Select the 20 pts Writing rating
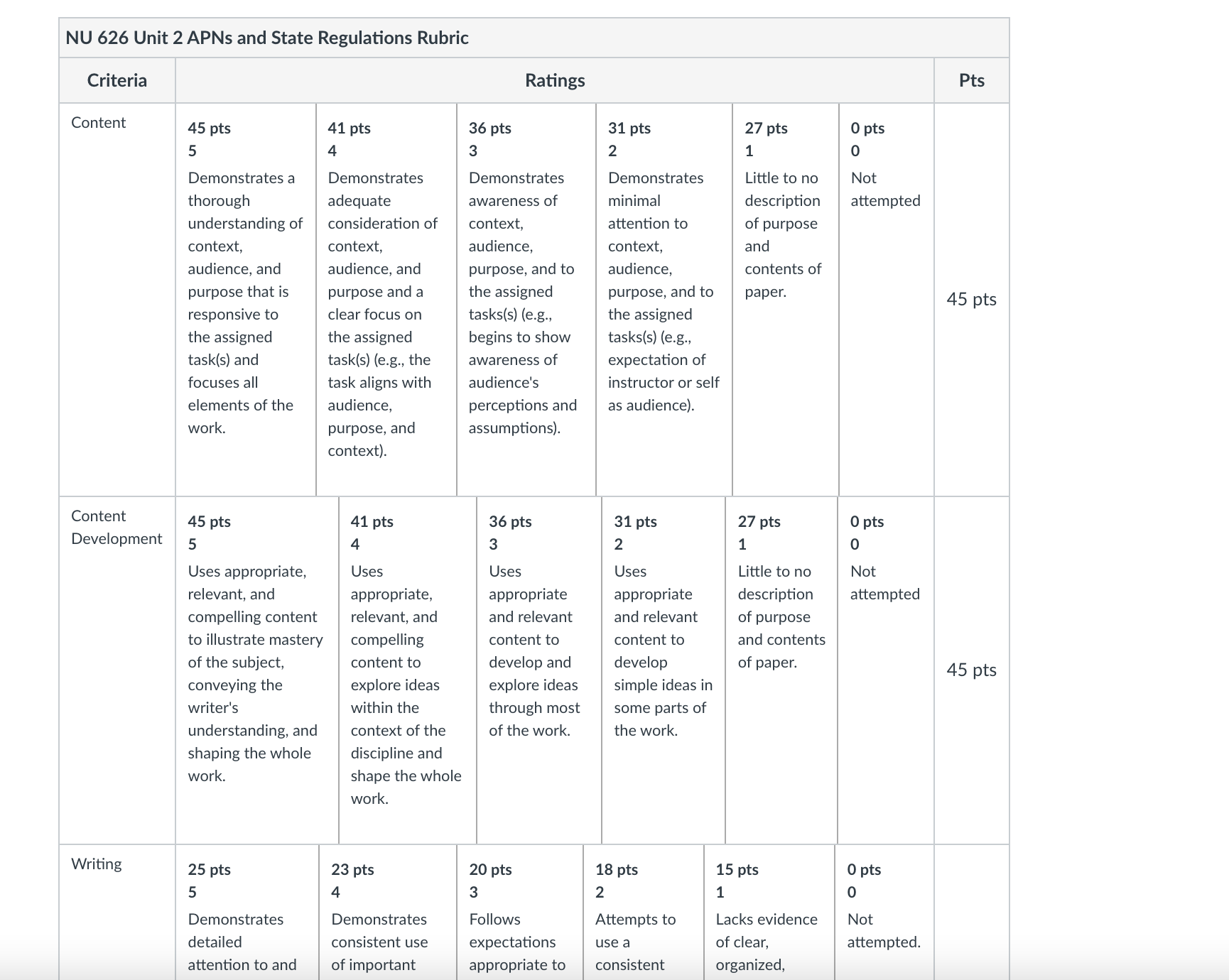Screen dimensions: 1229x980 [520, 913]
